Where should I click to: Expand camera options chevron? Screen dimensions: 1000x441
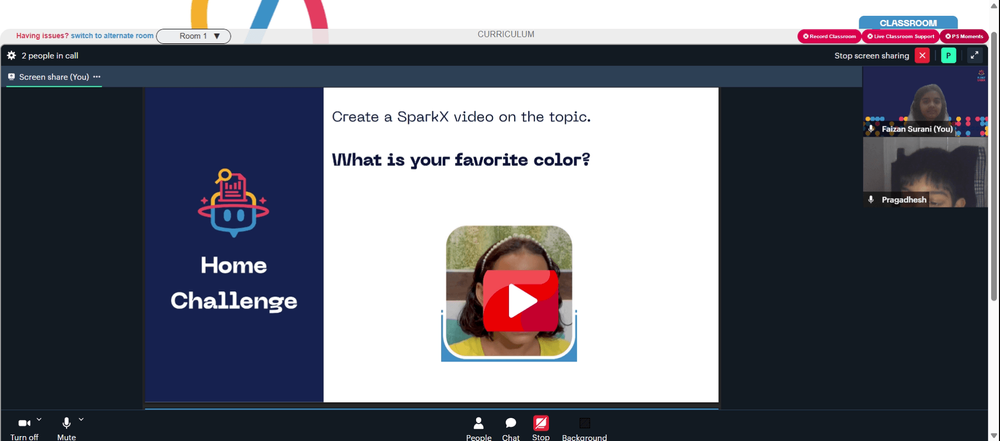click(x=39, y=419)
